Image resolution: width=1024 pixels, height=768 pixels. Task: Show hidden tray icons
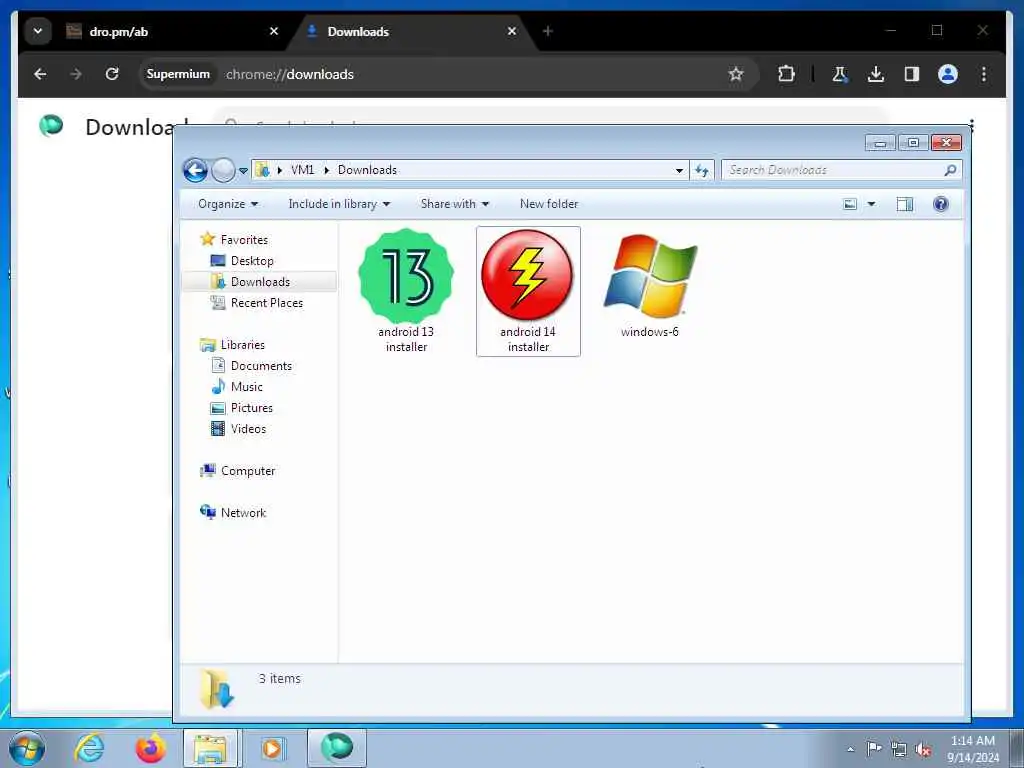tap(850, 749)
